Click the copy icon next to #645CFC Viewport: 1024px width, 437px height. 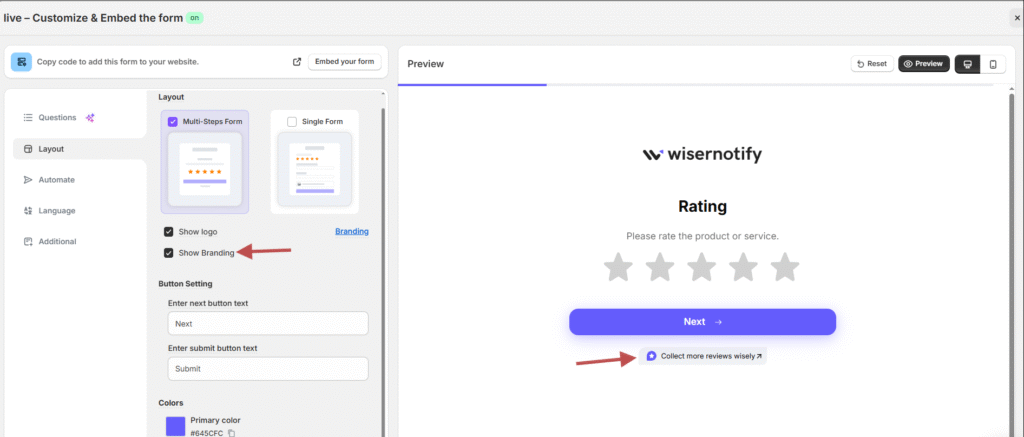[x=231, y=433]
